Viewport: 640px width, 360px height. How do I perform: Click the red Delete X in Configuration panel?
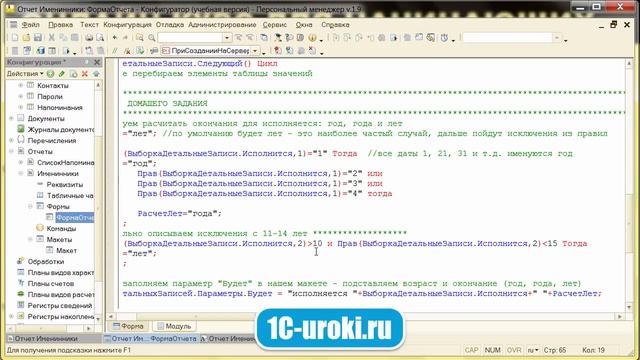[85, 74]
